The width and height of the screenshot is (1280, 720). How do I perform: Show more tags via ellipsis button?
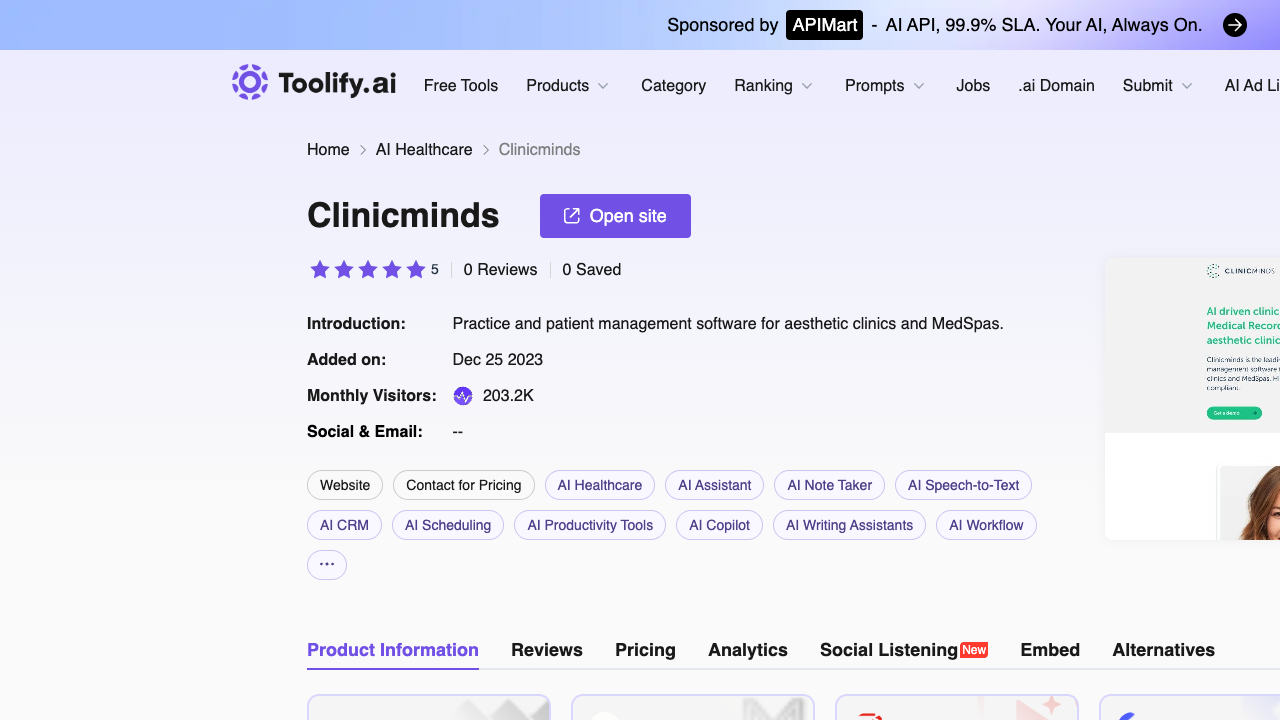tap(327, 565)
